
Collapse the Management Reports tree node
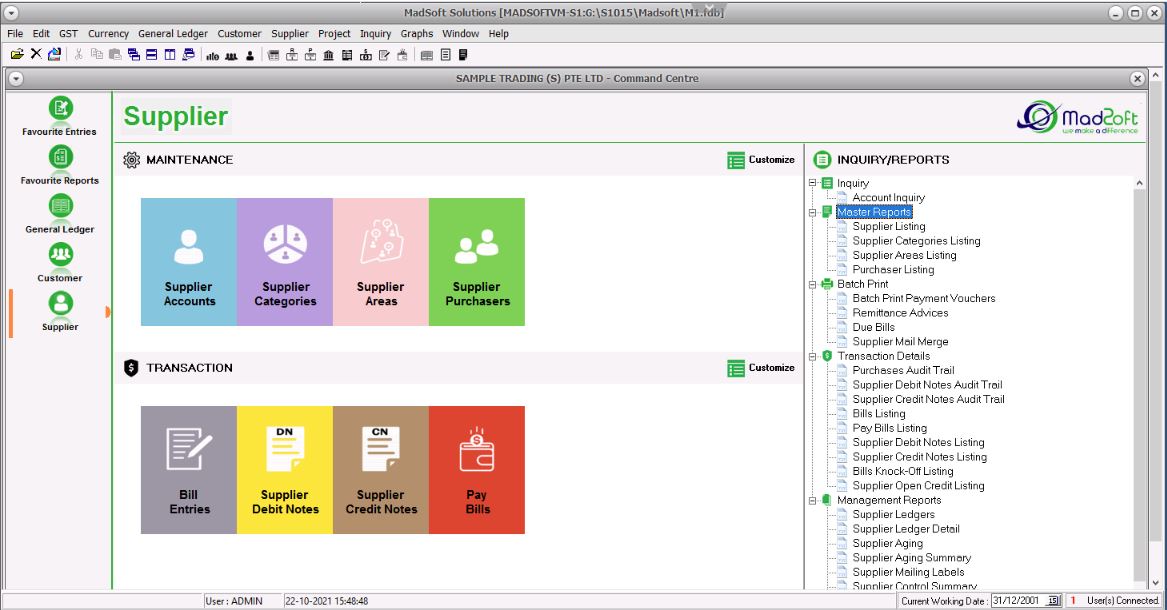(x=813, y=501)
